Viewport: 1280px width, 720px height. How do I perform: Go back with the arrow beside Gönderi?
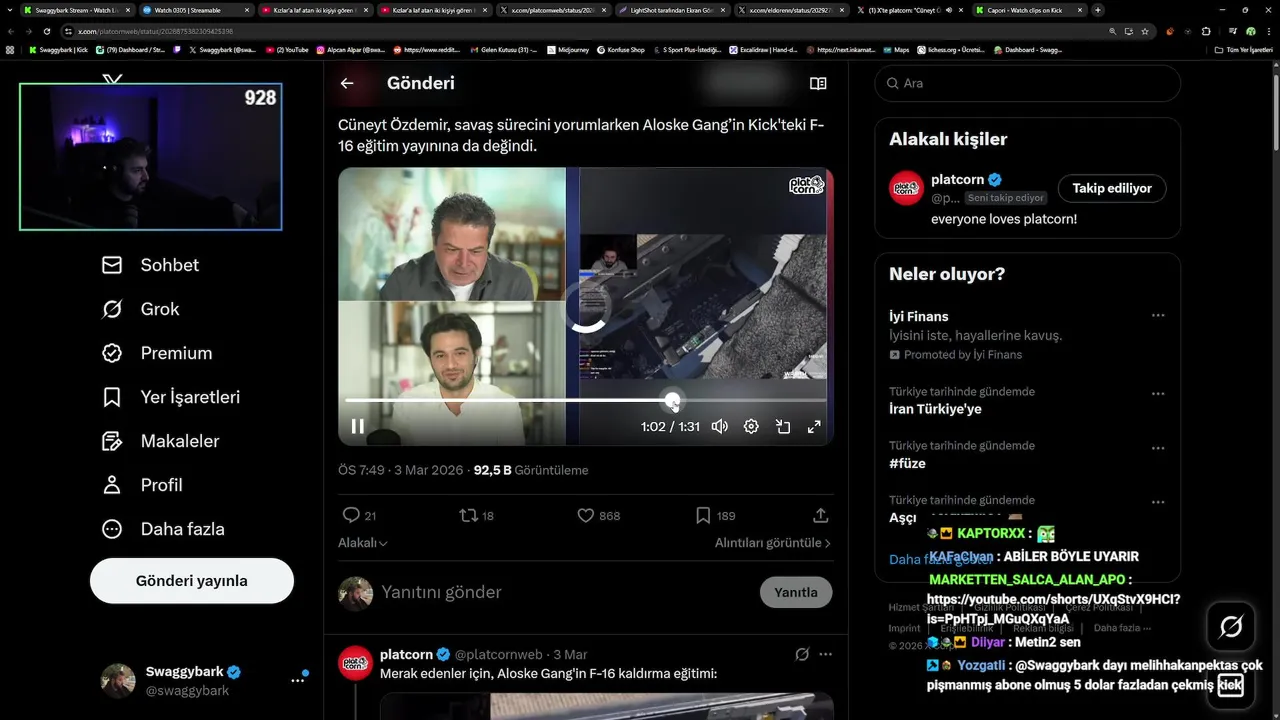(x=347, y=84)
